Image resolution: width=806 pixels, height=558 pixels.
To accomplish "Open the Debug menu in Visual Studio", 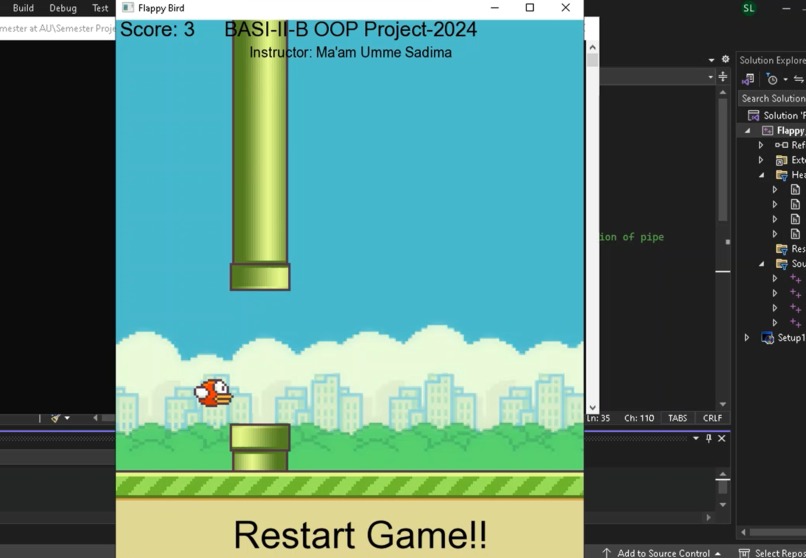I will [x=63, y=8].
